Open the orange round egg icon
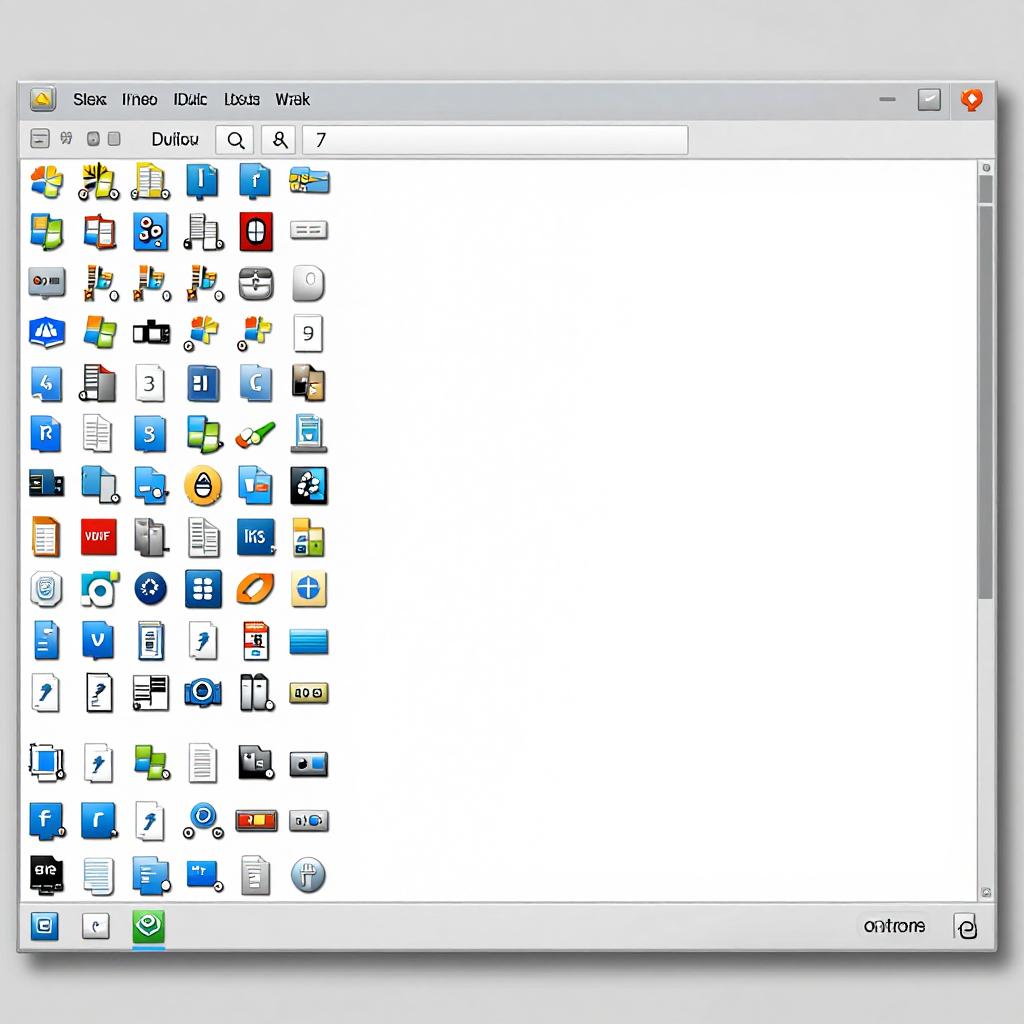The height and width of the screenshot is (1024, 1024). pos(203,486)
